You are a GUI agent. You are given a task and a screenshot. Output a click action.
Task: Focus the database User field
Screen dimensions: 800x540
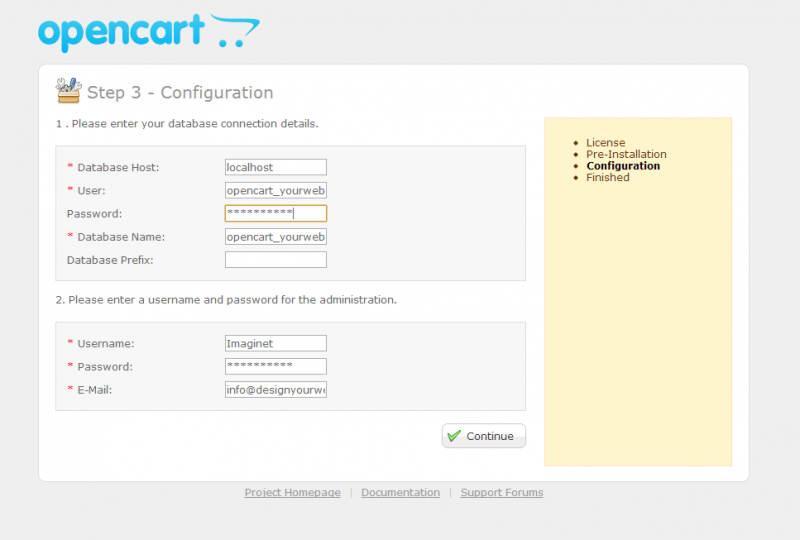(x=276, y=190)
